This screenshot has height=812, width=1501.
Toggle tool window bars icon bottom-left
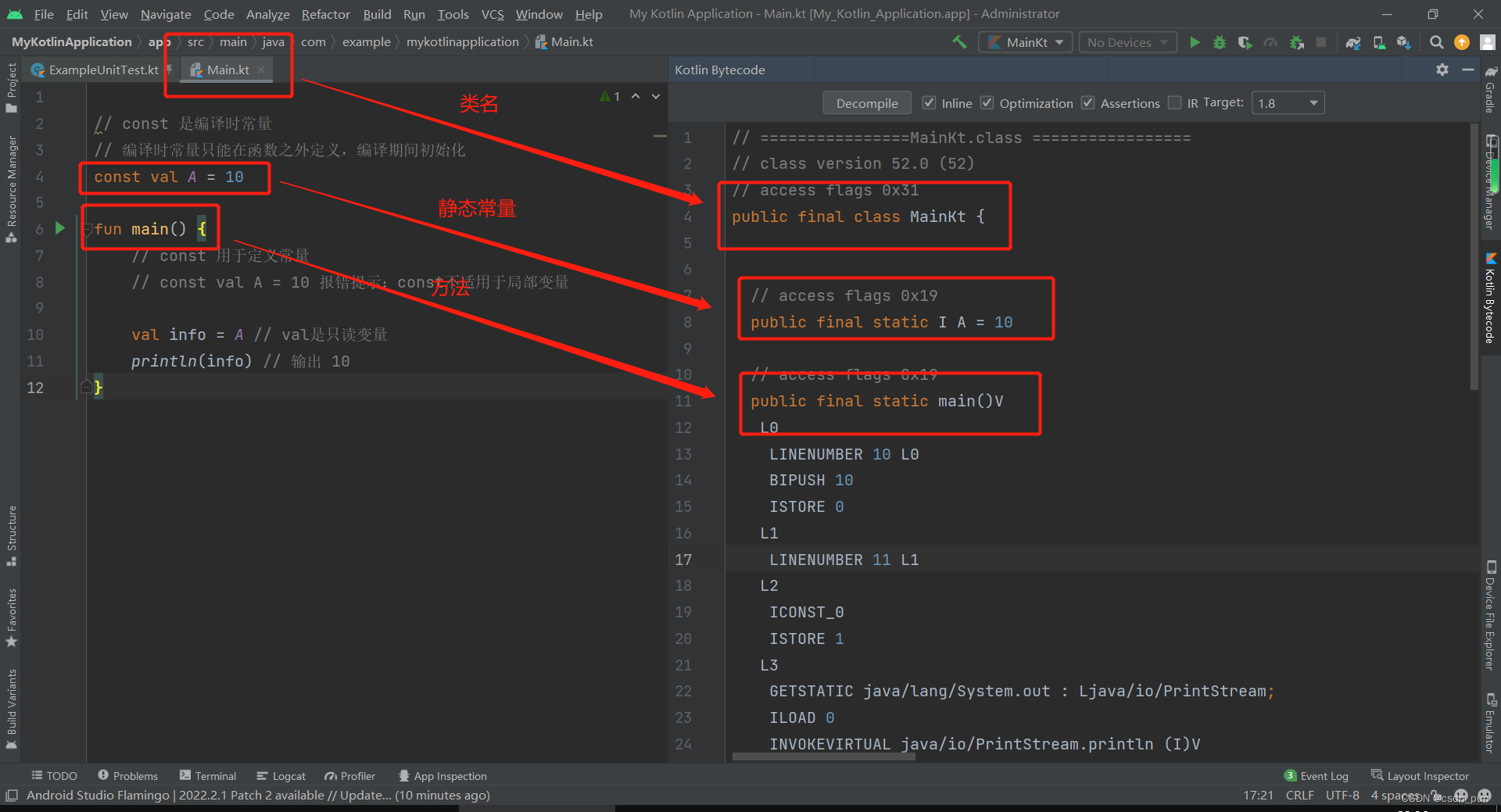(11, 795)
